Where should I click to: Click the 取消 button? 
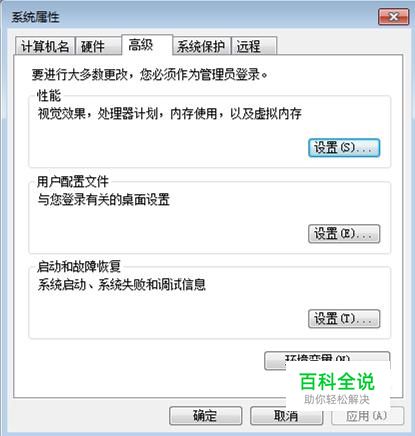pos(286,416)
